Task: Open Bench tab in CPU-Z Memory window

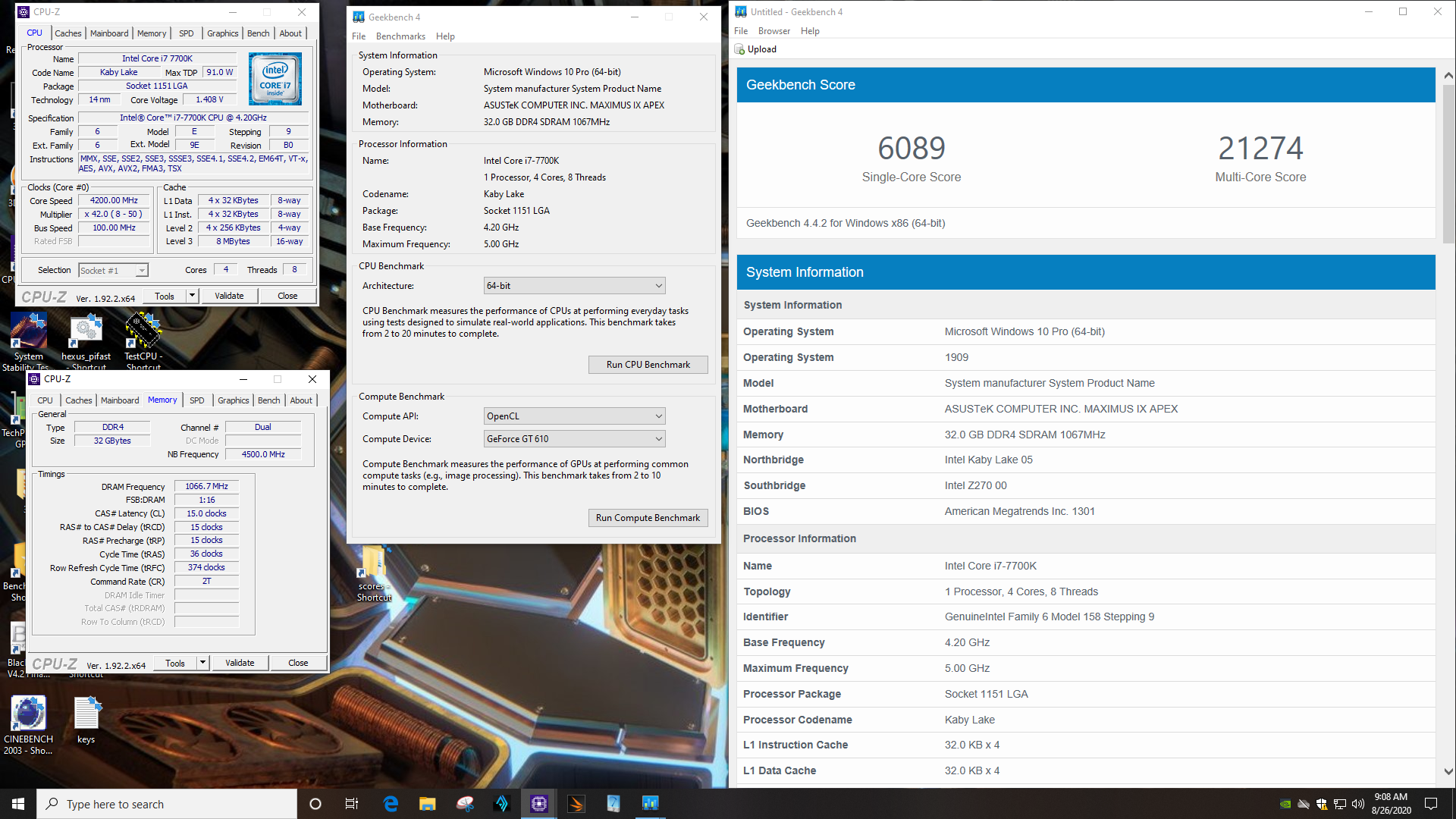Action: pyautogui.click(x=268, y=400)
